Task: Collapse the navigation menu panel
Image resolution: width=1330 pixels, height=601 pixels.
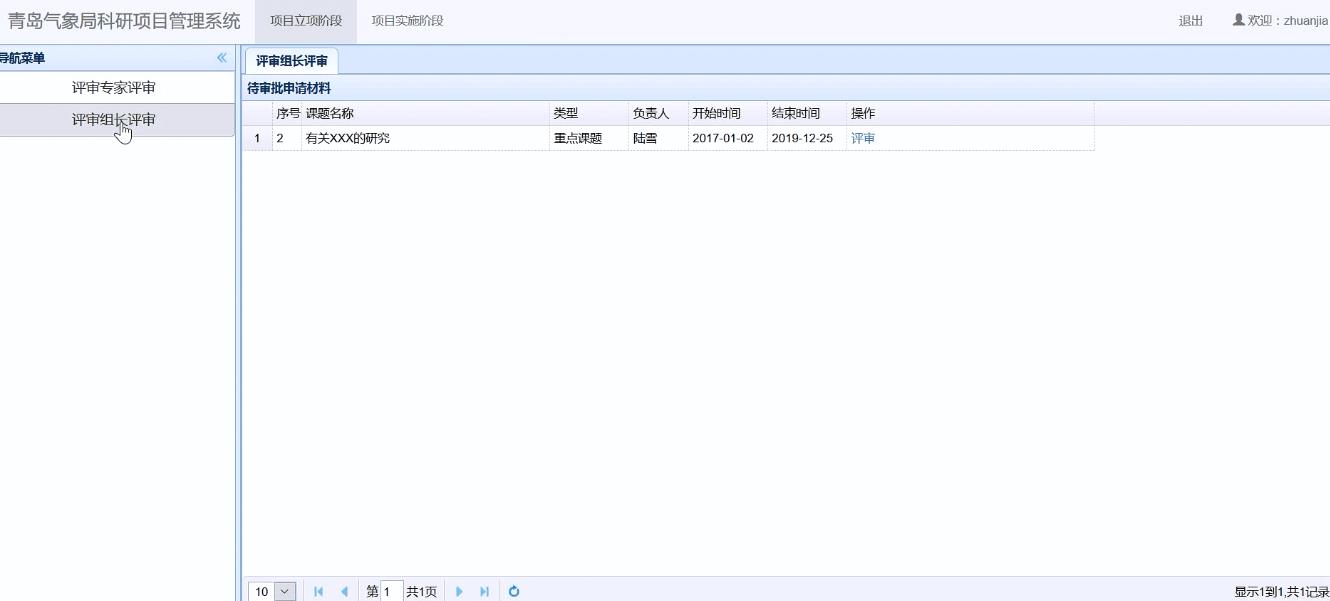Action: [x=222, y=58]
